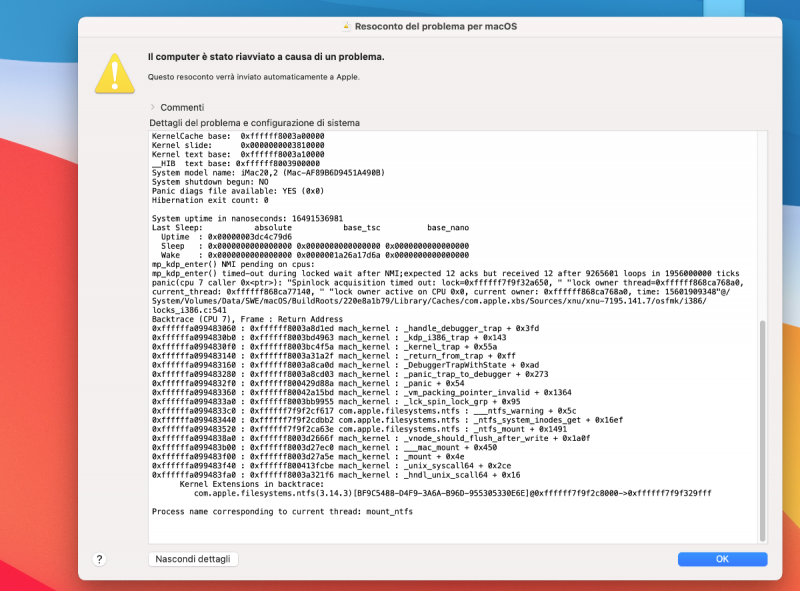This screenshot has height=591, width=800.
Task: Click the '_ntfs_mount + 0x1491' row
Action: tap(360, 429)
